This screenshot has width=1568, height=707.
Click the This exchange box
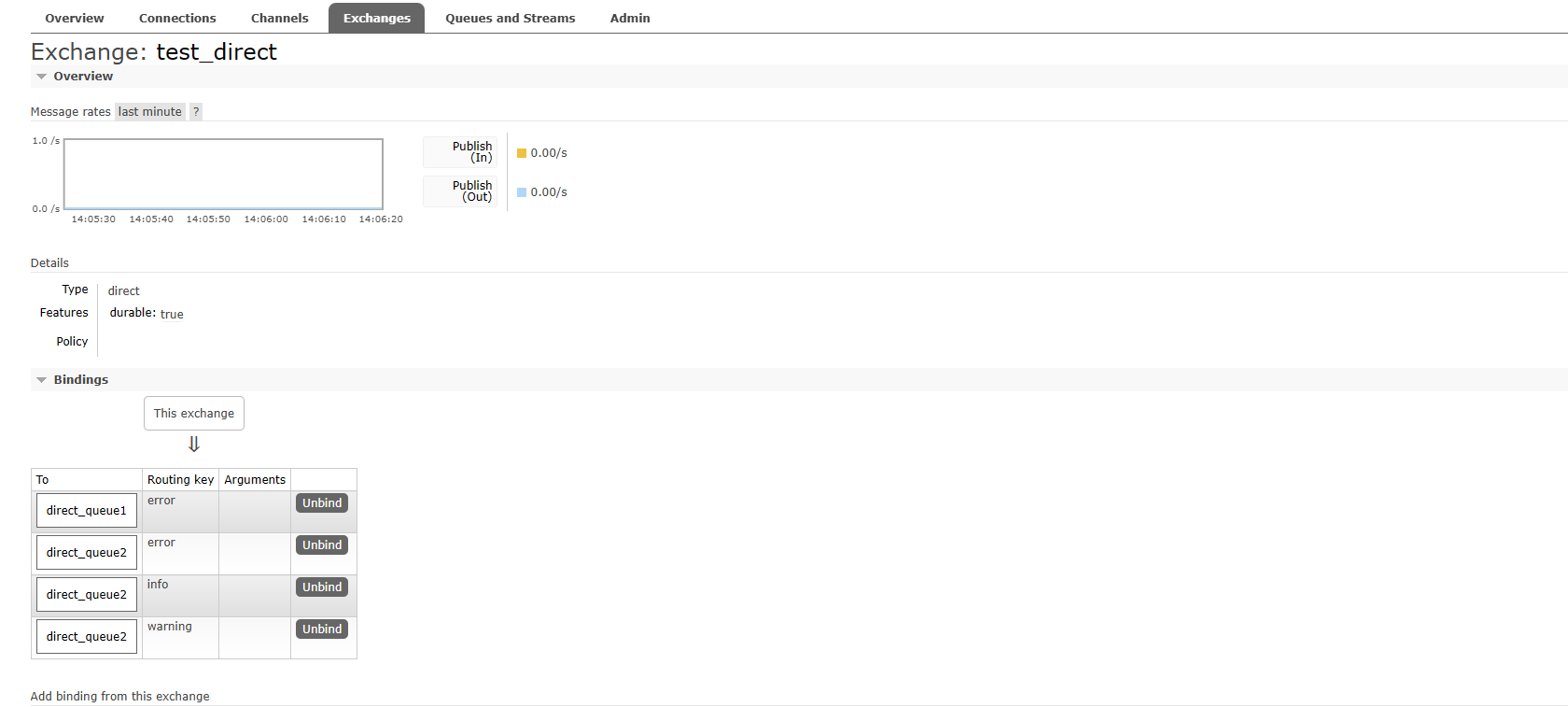pyautogui.click(x=194, y=414)
